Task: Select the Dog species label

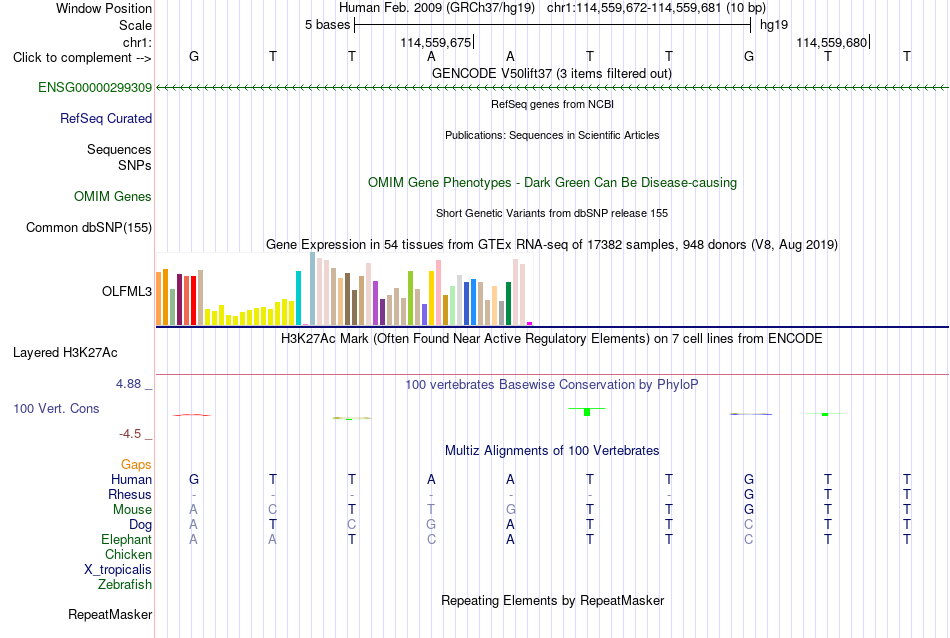Action: (x=140, y=525)
